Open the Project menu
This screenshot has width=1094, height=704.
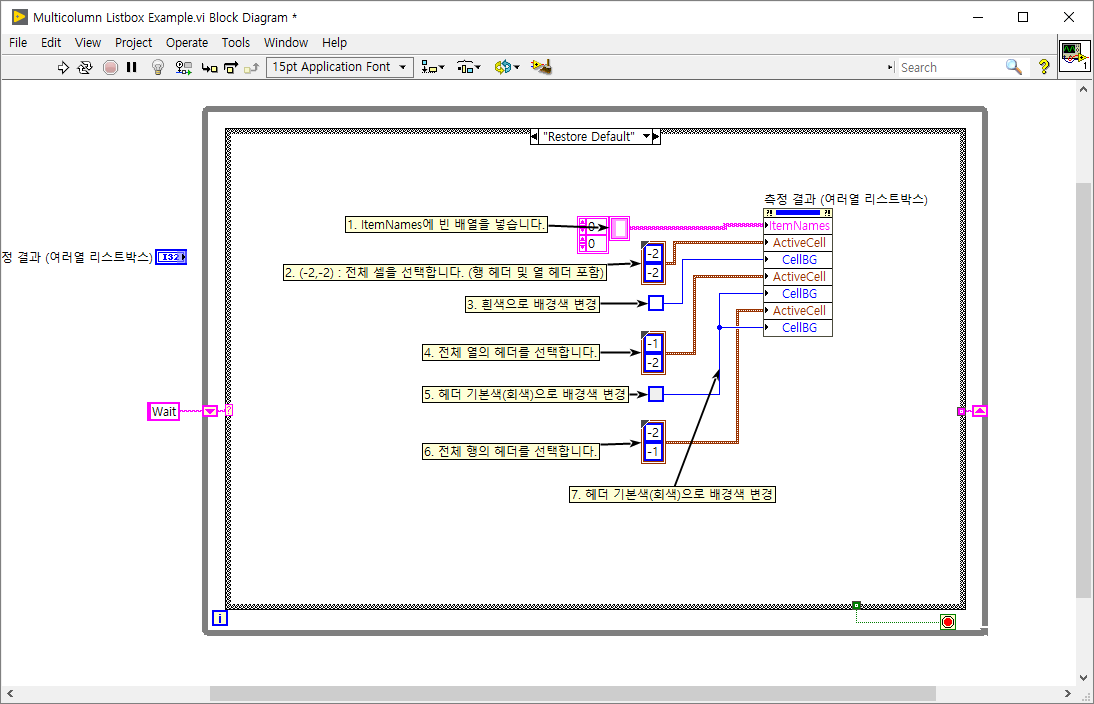[133, 43]
